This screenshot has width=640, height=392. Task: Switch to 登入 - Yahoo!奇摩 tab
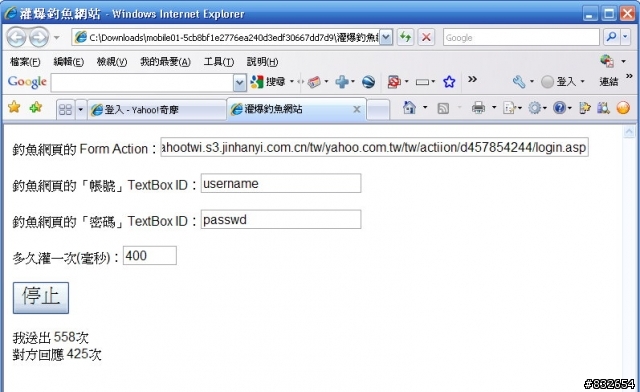pos(157,109)
